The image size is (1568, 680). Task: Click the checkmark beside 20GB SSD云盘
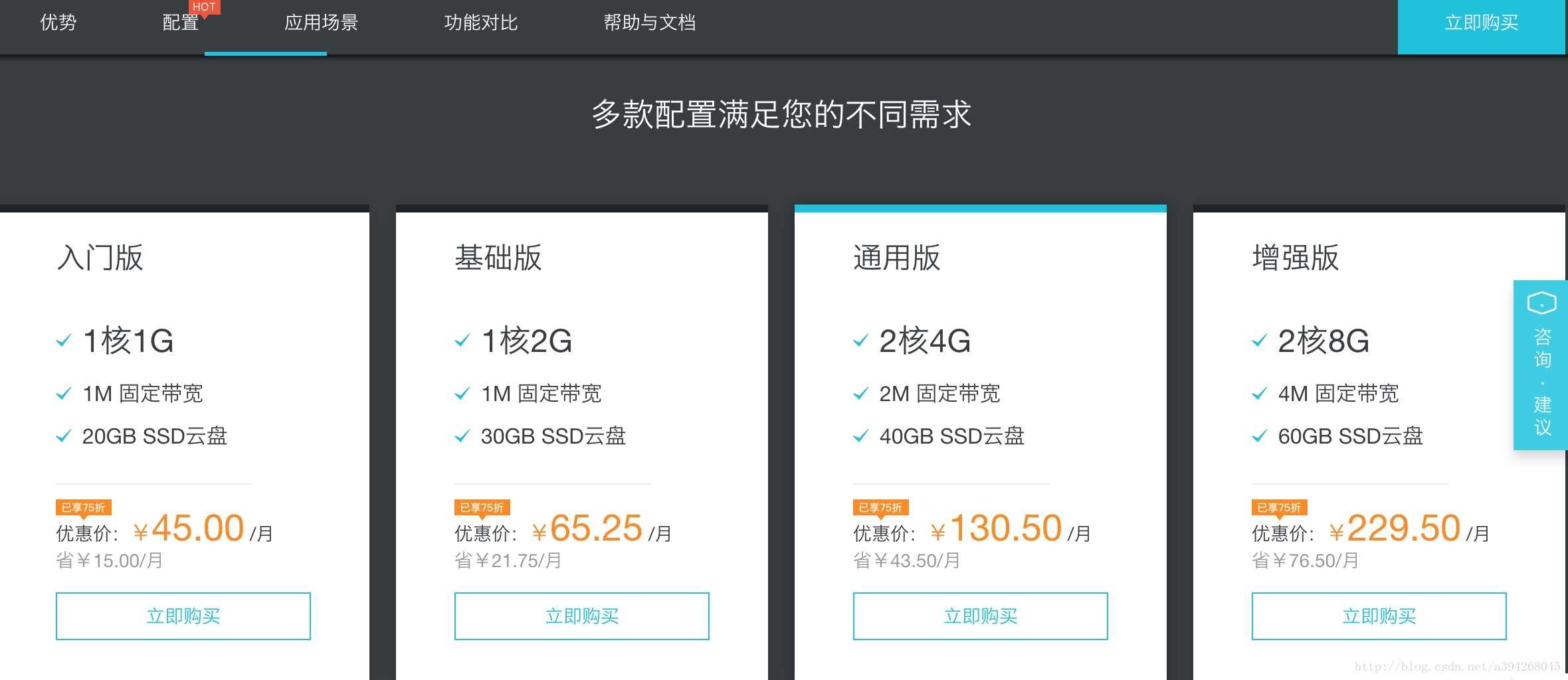(63, 436)
